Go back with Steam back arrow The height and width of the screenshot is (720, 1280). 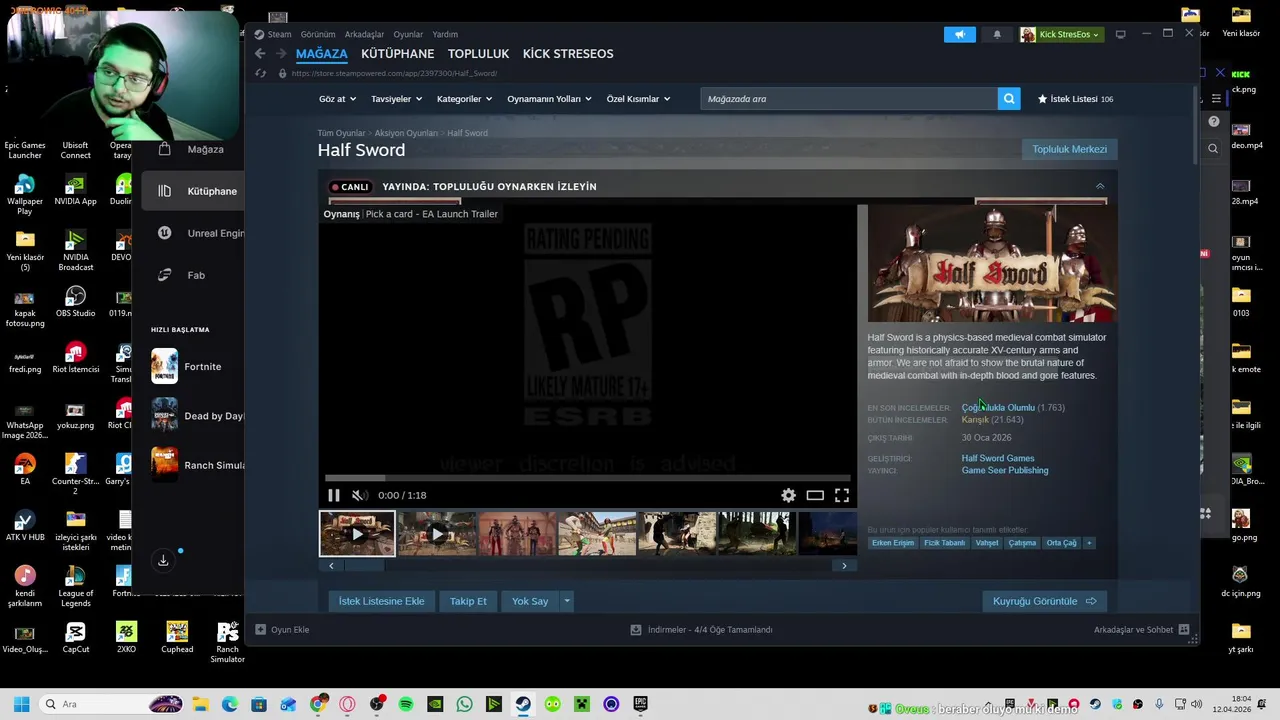coord(260,54)
